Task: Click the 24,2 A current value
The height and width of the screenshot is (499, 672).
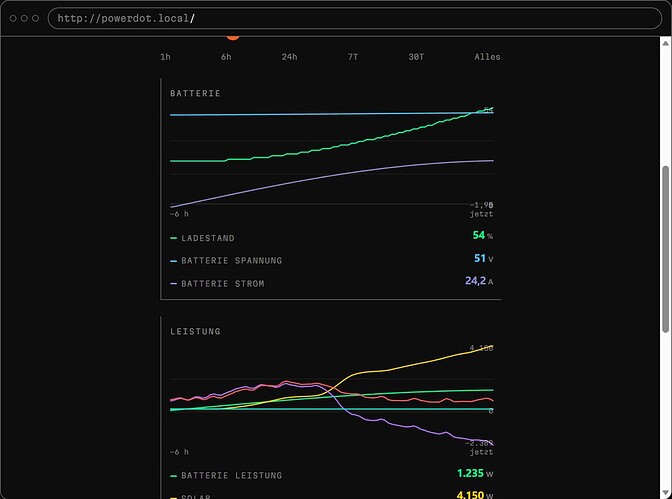Action: (x=479, y=281)
